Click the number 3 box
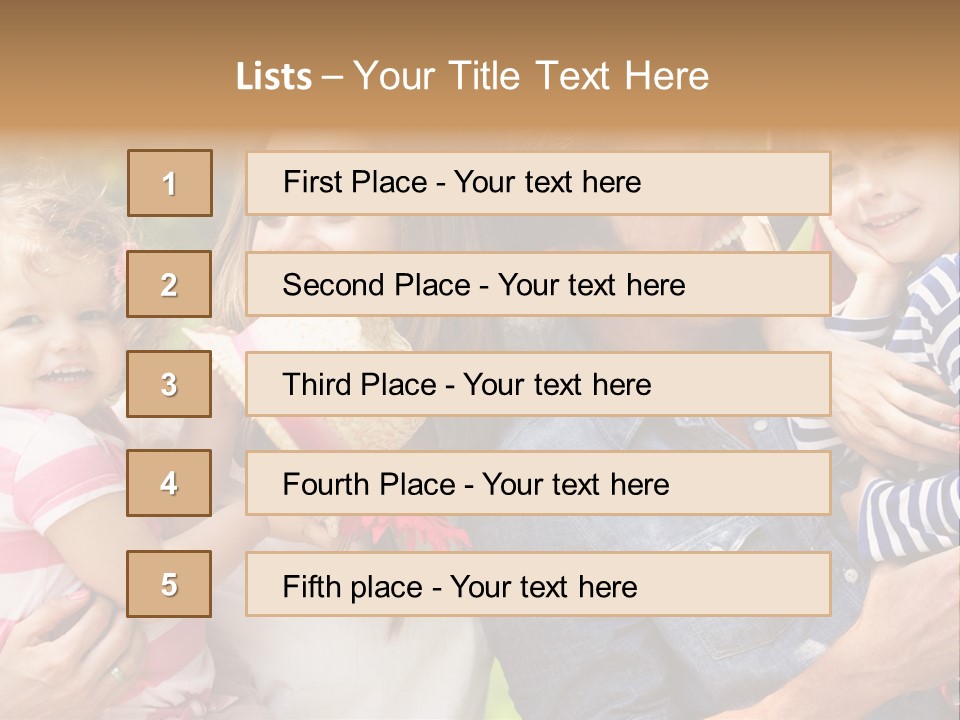This screenshot has width=960, height=720. 169,384
